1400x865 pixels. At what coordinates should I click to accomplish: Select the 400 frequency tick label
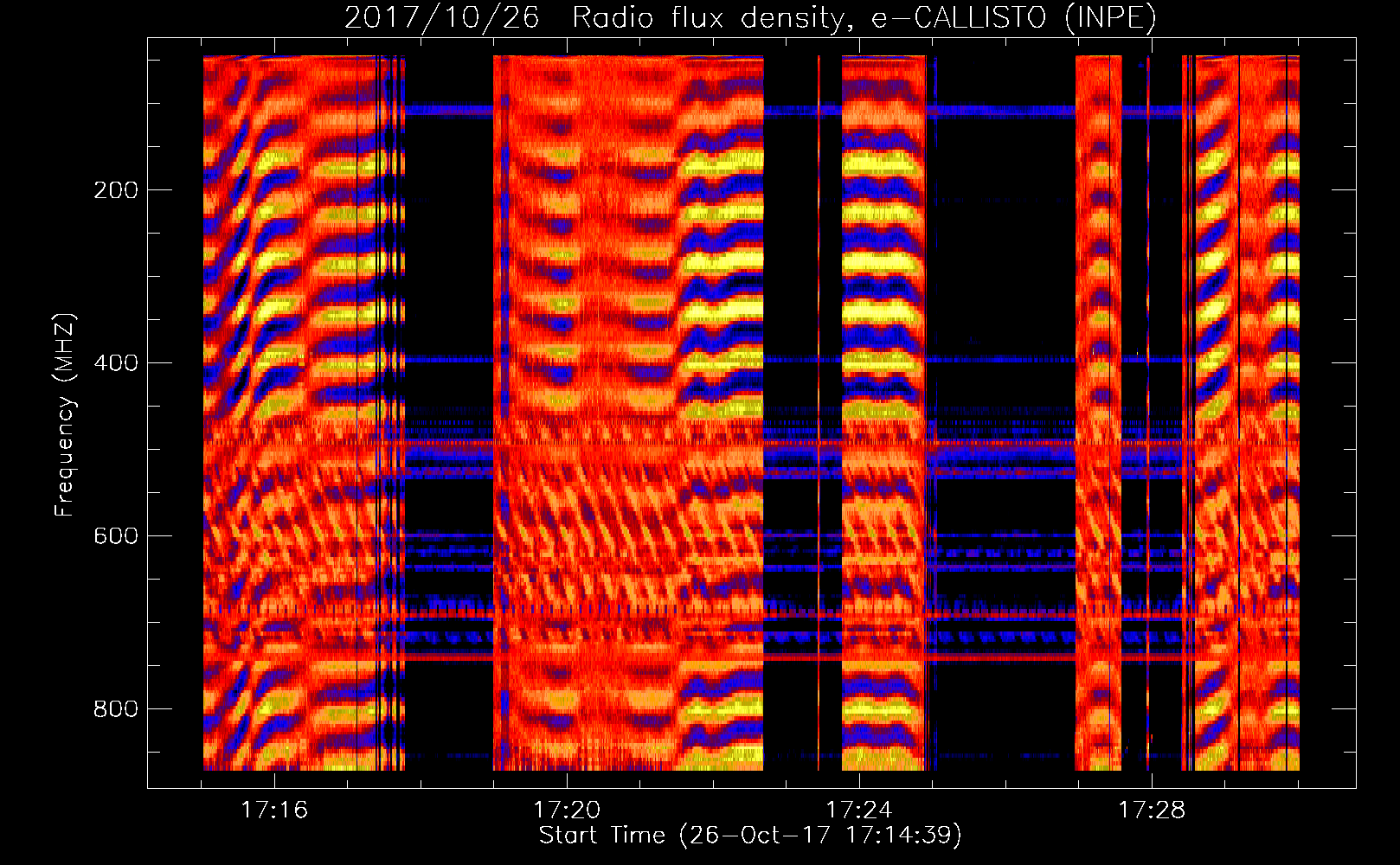pyautogui.click(x=116, y=363)
